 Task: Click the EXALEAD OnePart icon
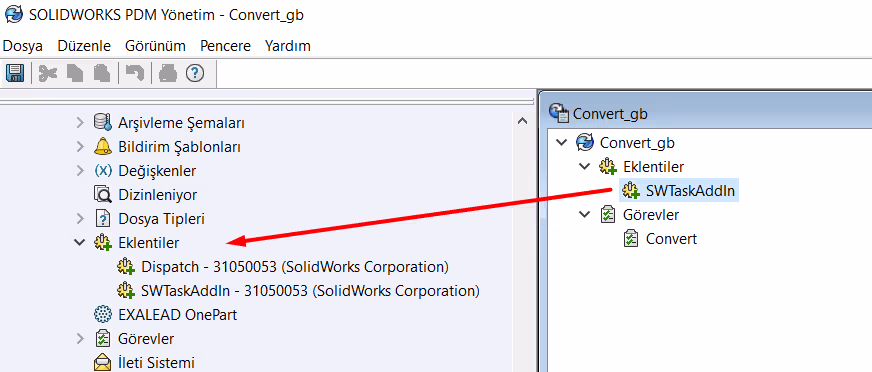103,315
